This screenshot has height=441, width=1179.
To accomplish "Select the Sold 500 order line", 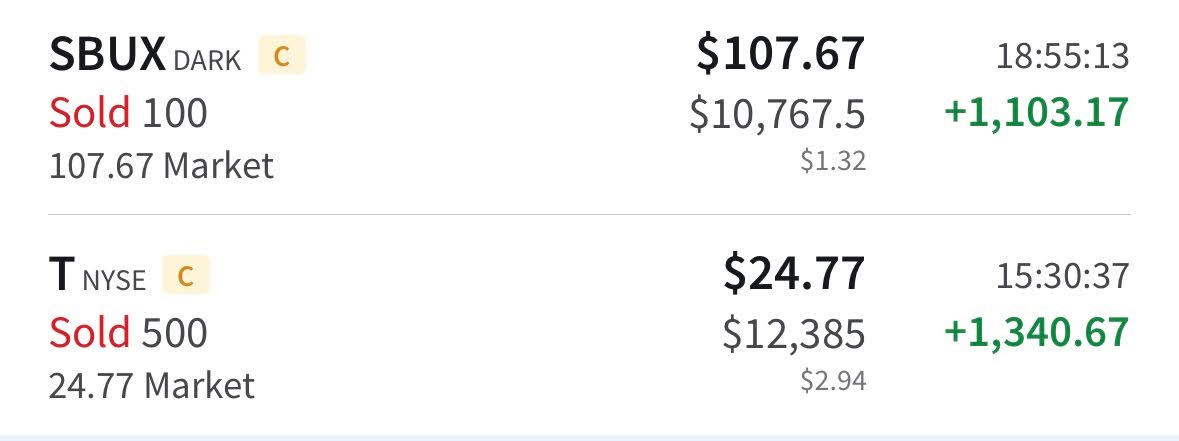I will tap(129, 333).
